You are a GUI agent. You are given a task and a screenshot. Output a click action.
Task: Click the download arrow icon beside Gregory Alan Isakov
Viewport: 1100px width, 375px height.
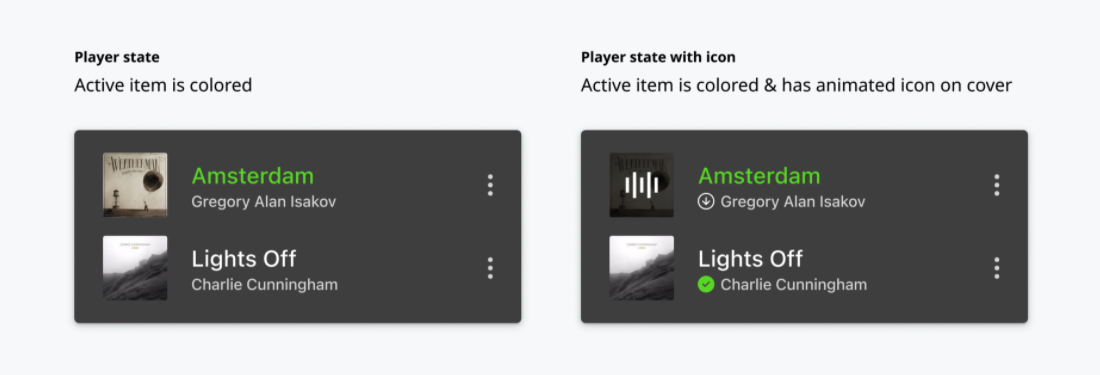(x=706, y=202)
